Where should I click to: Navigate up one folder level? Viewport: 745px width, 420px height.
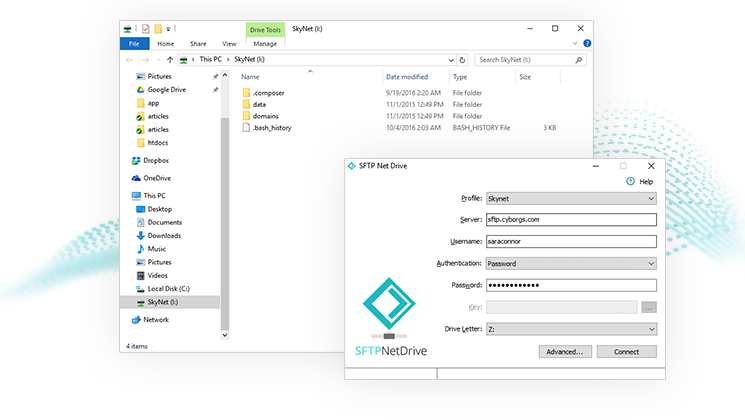(x=170, y=60)
